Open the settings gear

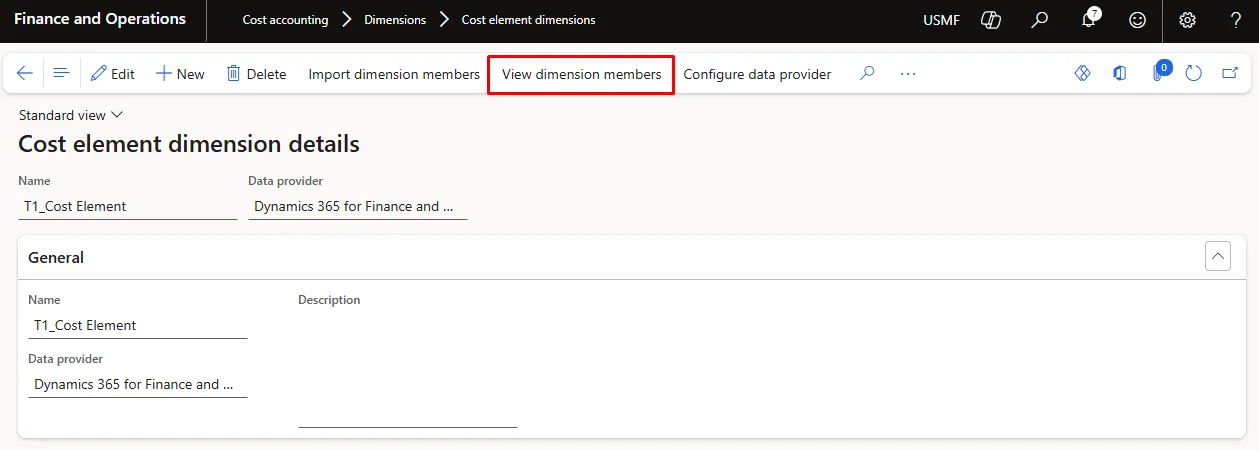pos(1187,20)
